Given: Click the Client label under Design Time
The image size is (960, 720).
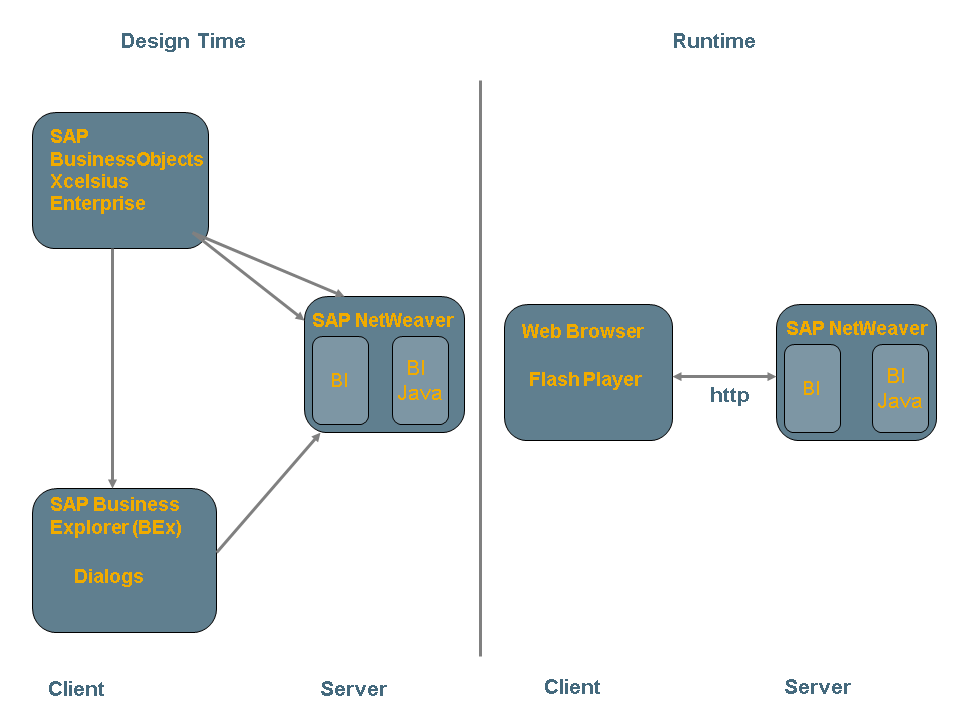Looking at the screenshot, I should click(76, 688).
